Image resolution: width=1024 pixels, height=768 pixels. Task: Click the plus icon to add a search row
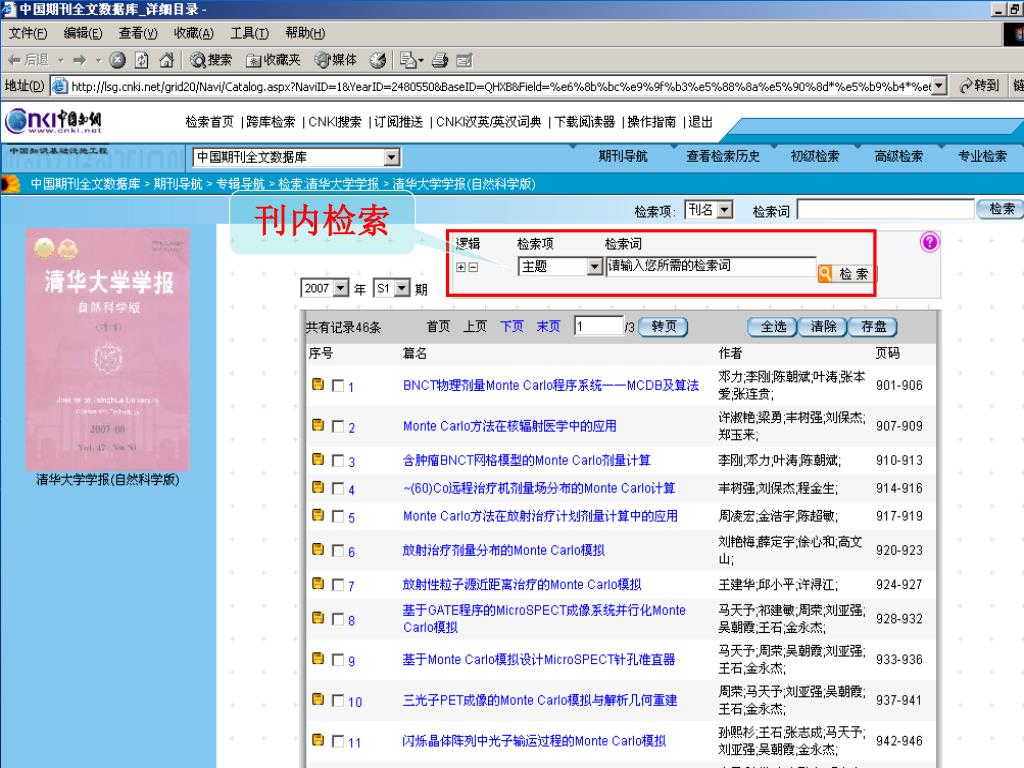460,267
